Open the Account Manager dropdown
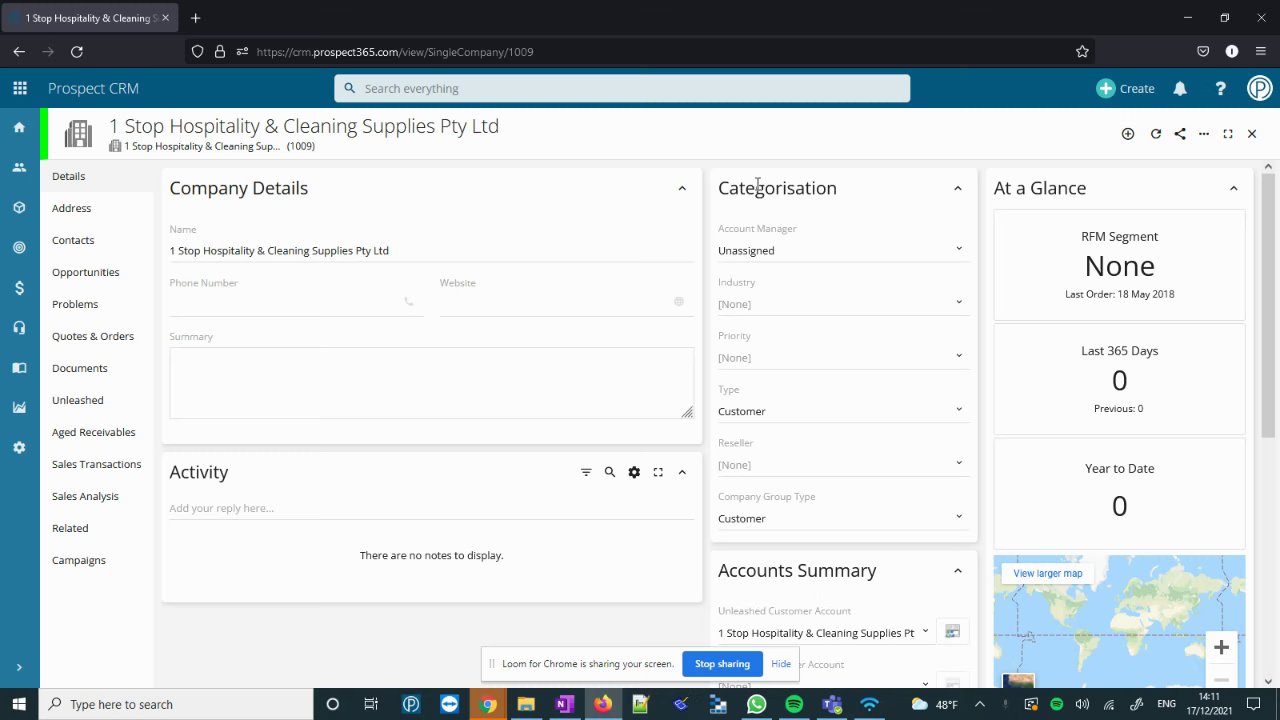The image size is (1280, 720). (x=842, y=250)
